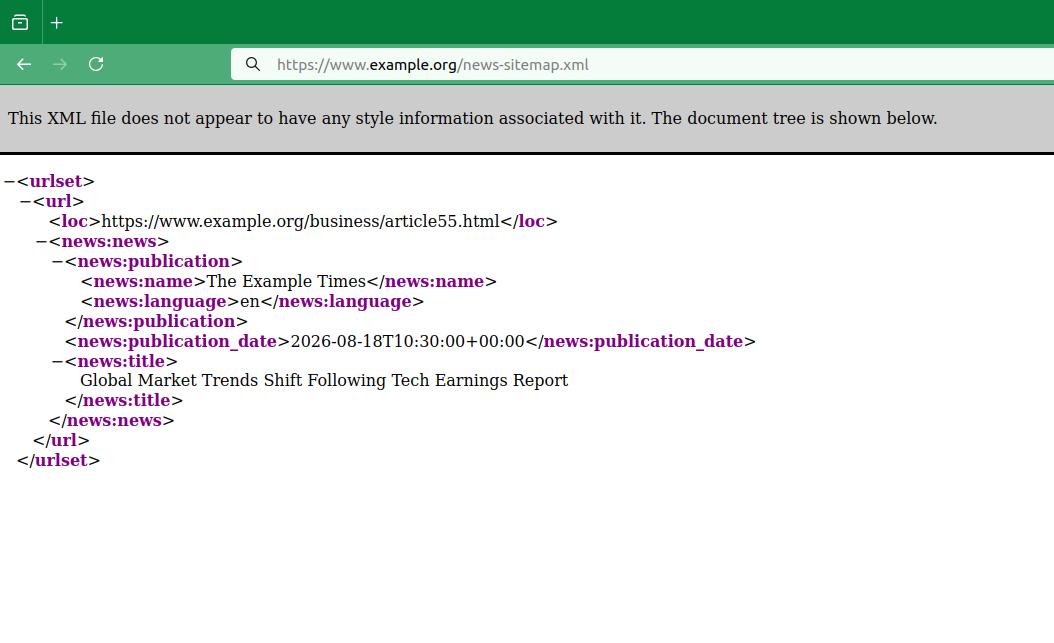Go back to the previous page
Viewport: 1054px width, 643px height.
[x=24, y=65]
